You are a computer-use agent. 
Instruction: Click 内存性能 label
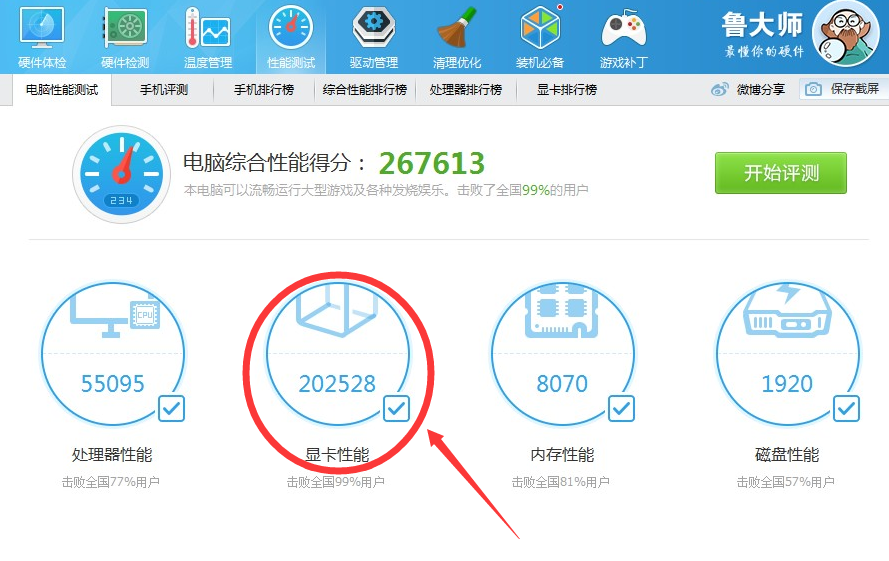pos(562,454)
